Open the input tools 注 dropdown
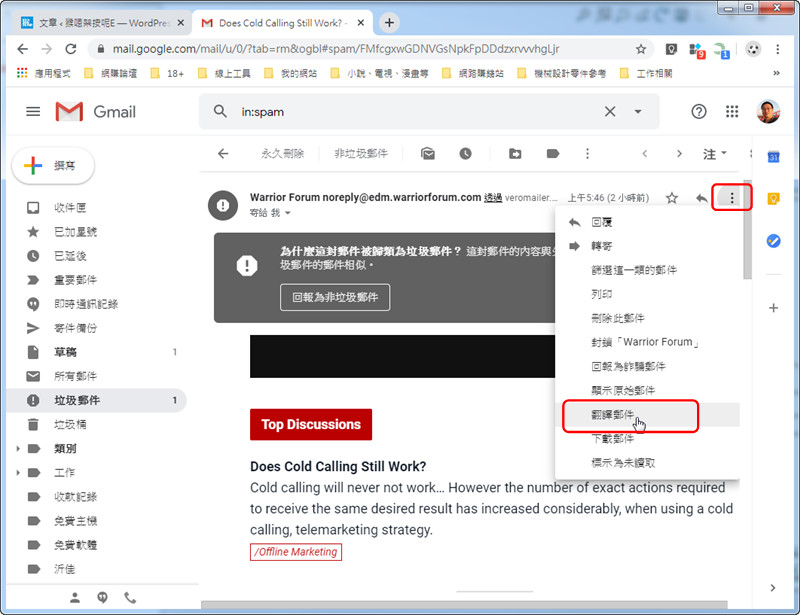Viewport: 800px width, 615px height. pyautogui.click(x=714, y=154)
